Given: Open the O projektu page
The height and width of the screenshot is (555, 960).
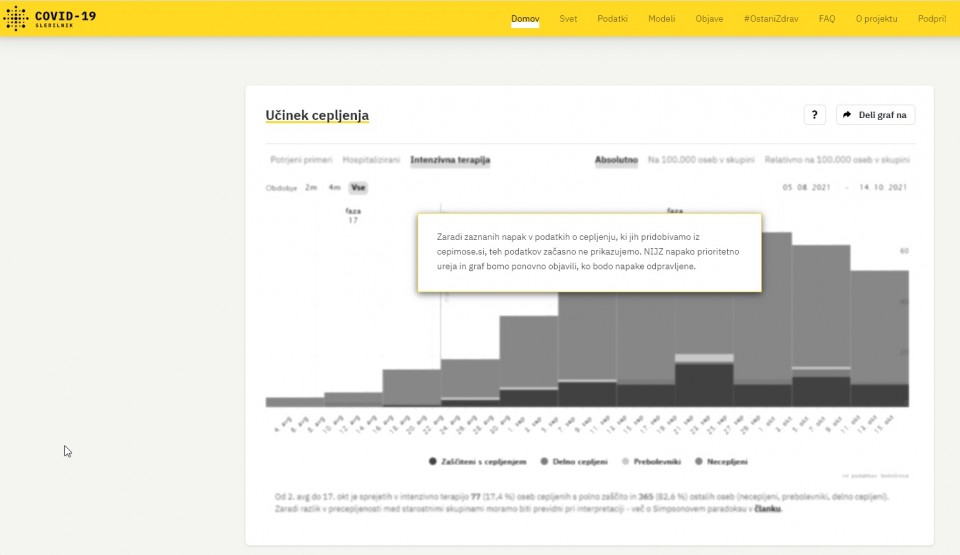Looking at the screenshot, I should 876,19.
